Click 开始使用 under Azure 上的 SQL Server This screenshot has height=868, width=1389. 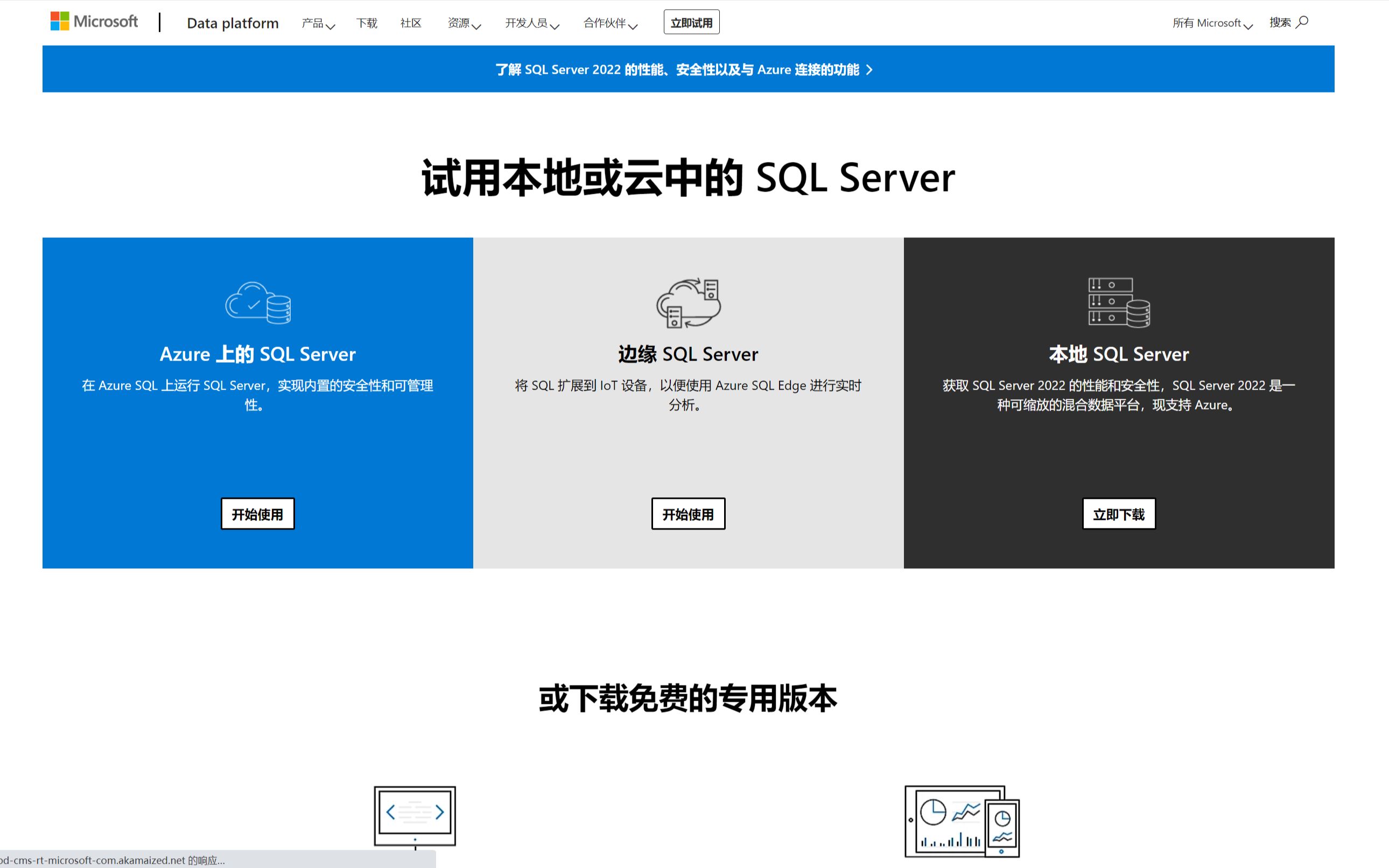pos(257,514)
